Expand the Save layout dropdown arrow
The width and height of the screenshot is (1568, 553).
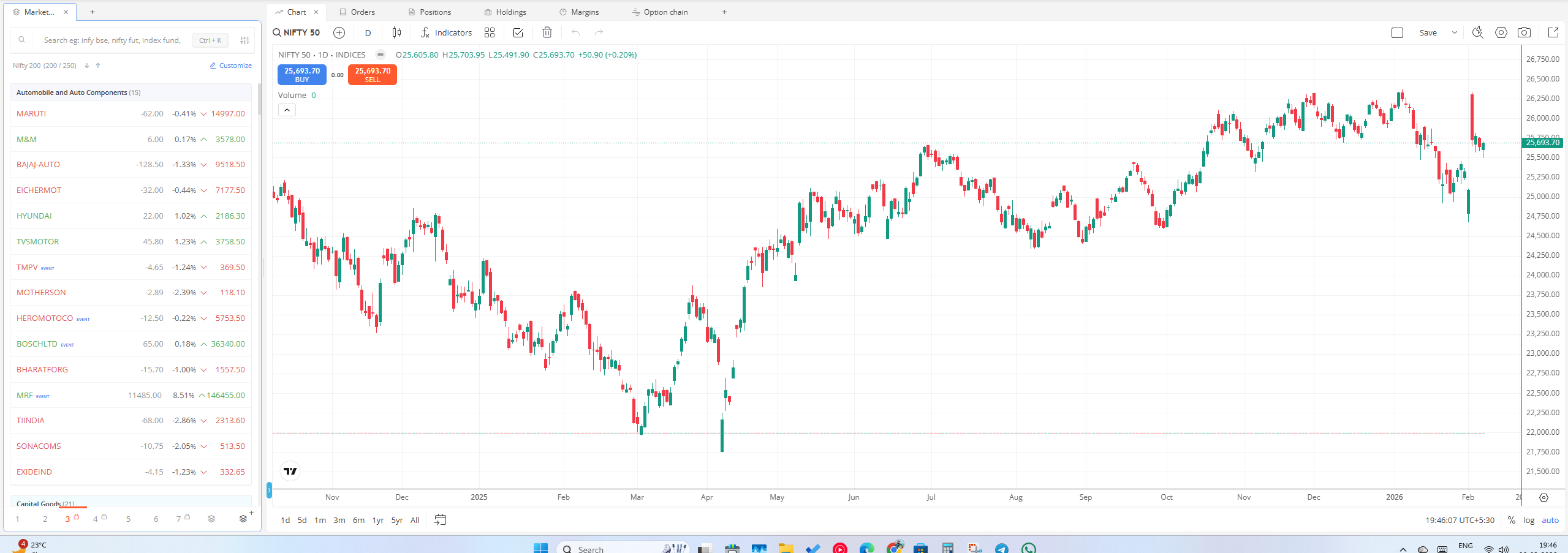1454,32
